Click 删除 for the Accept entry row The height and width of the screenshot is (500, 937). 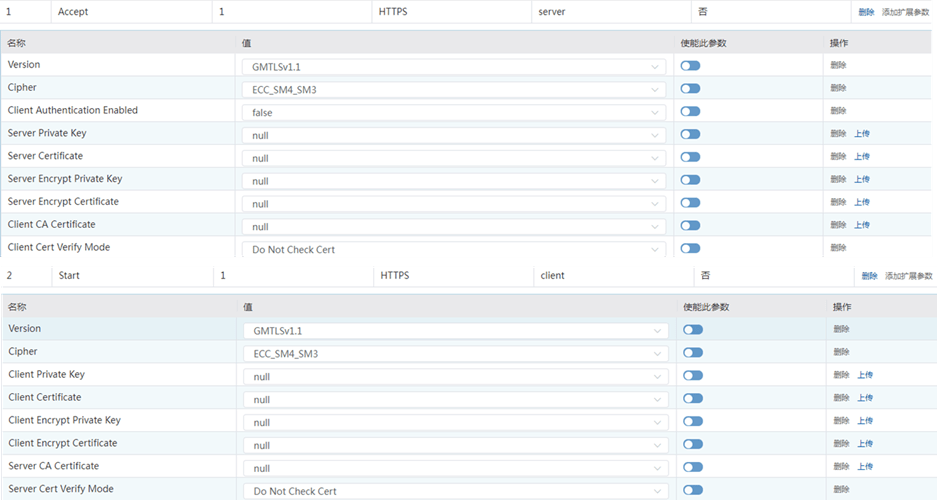click(866, 12)
